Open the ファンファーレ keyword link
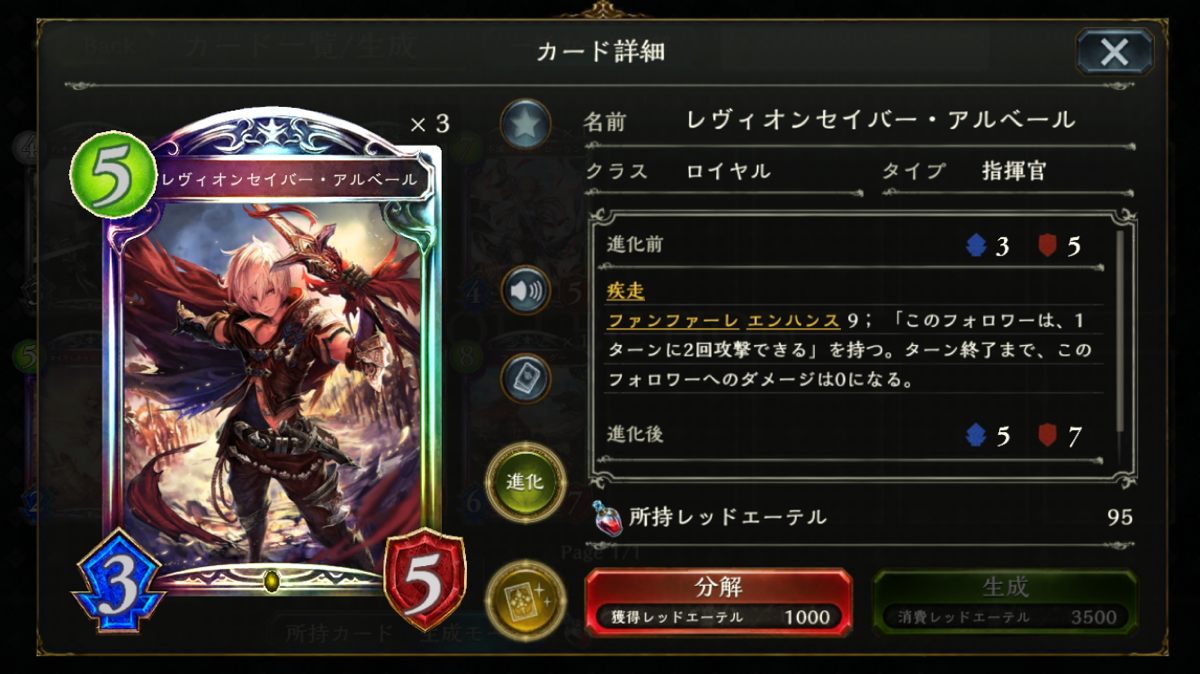1200x674 pixels. coord(673,321)
